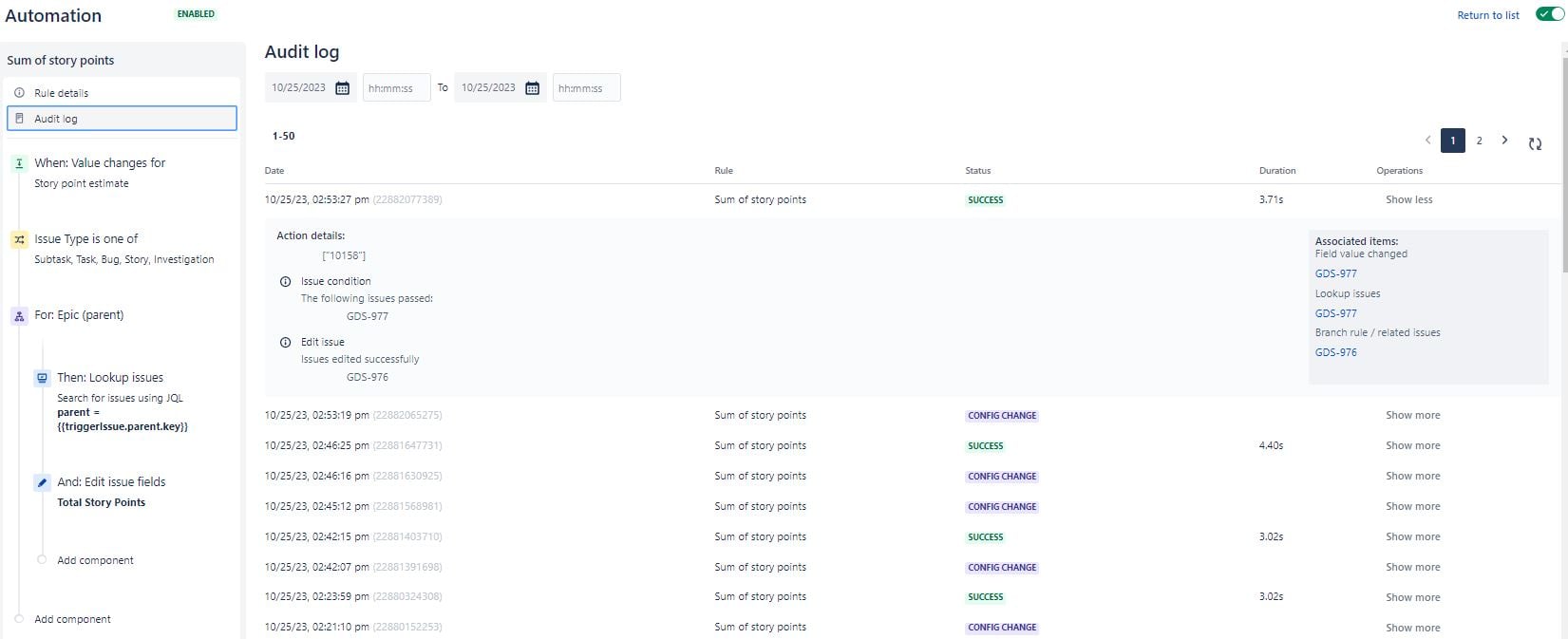Open the Value changes trigger icon

[x=19, y=163]
